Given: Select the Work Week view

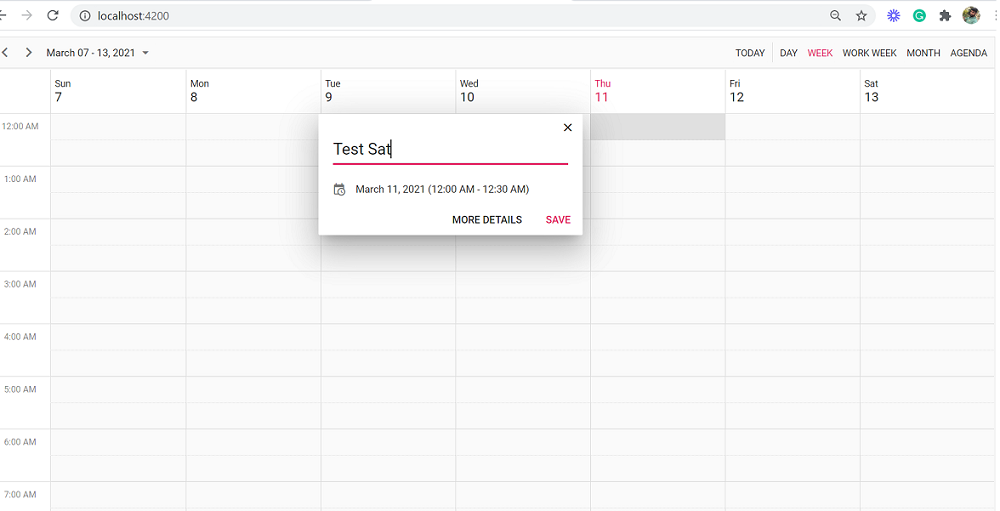Looking at the screenshot, I should [x=869, y=53].
